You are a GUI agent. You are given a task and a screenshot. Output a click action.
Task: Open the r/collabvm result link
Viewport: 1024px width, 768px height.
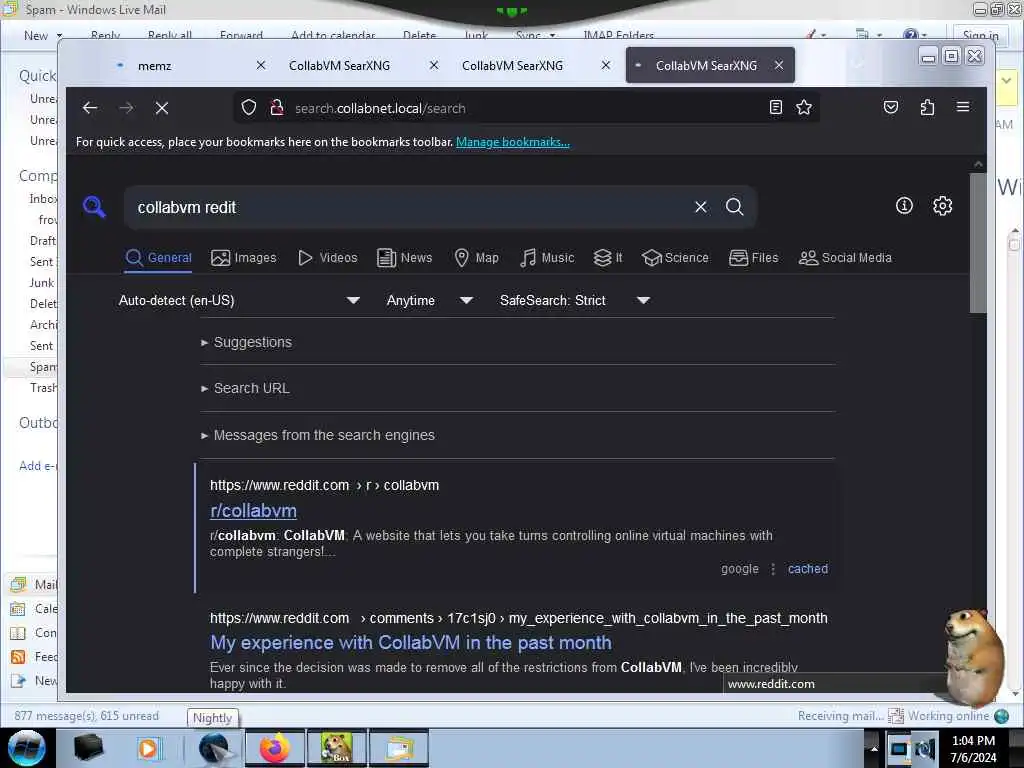pos(253,511)
